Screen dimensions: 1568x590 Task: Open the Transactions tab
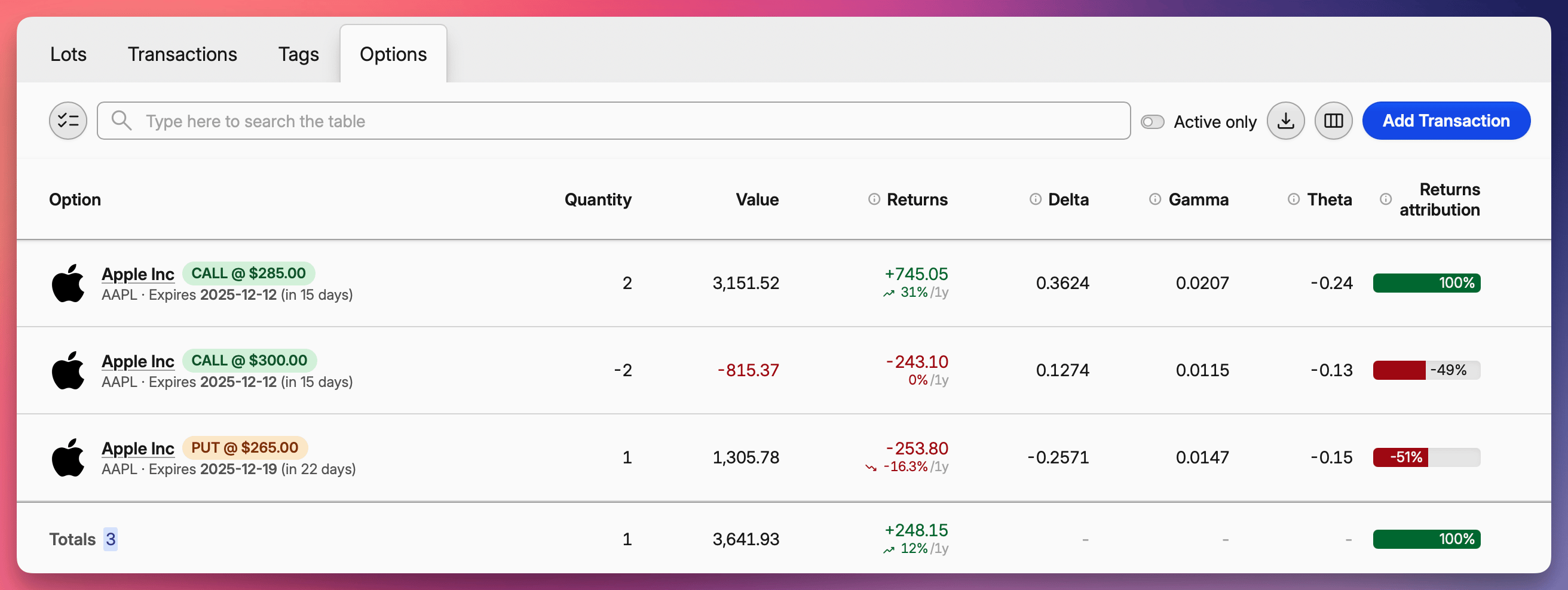182,54
